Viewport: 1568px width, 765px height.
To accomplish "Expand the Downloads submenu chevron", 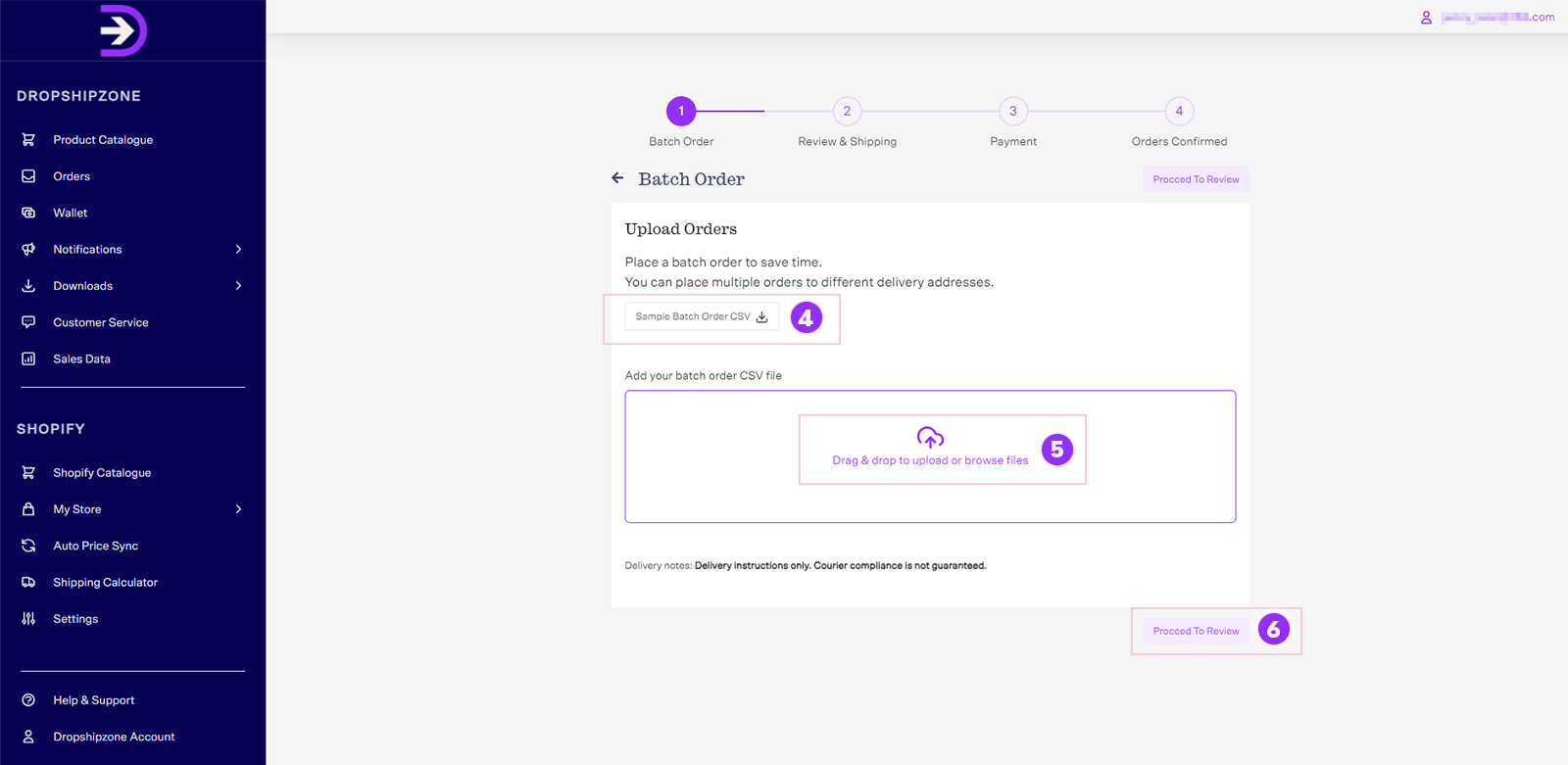I will click(238, 286).
